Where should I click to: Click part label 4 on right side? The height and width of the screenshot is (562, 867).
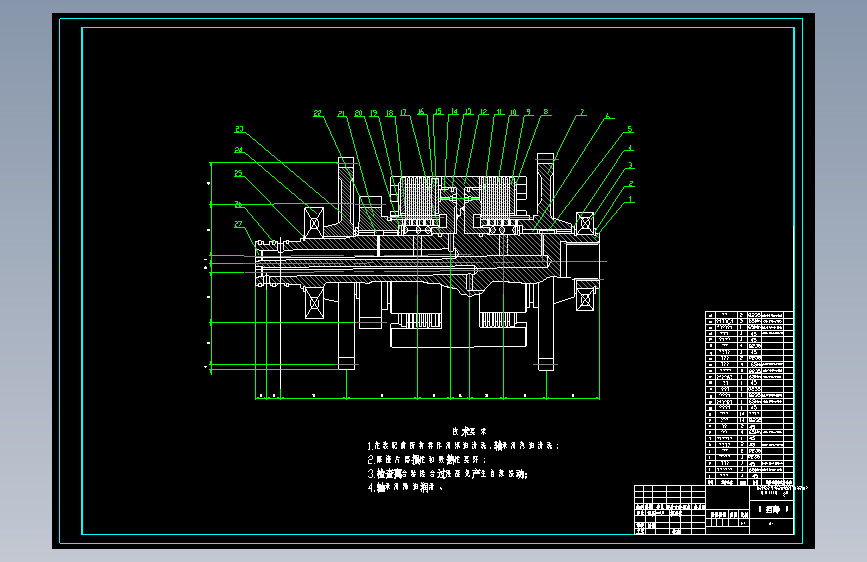(630, 148)
